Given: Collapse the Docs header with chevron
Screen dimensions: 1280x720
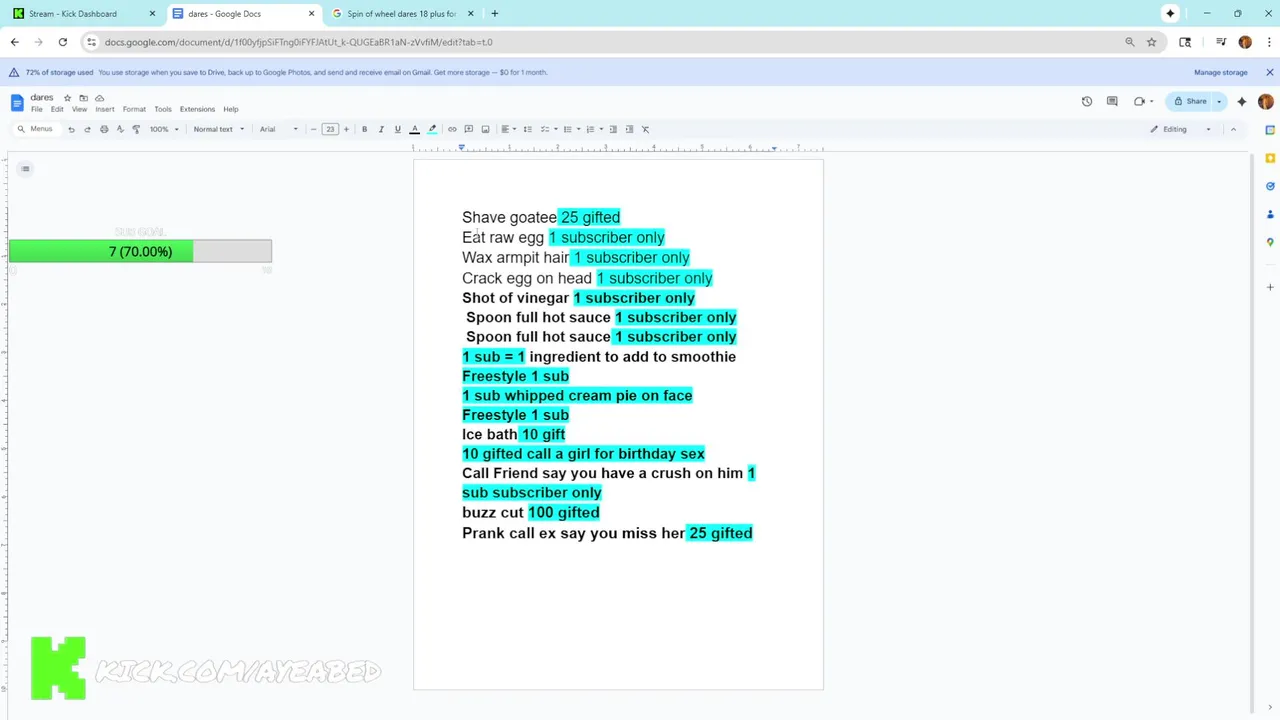Looking at the screenshot, I should click(1233, 129).
